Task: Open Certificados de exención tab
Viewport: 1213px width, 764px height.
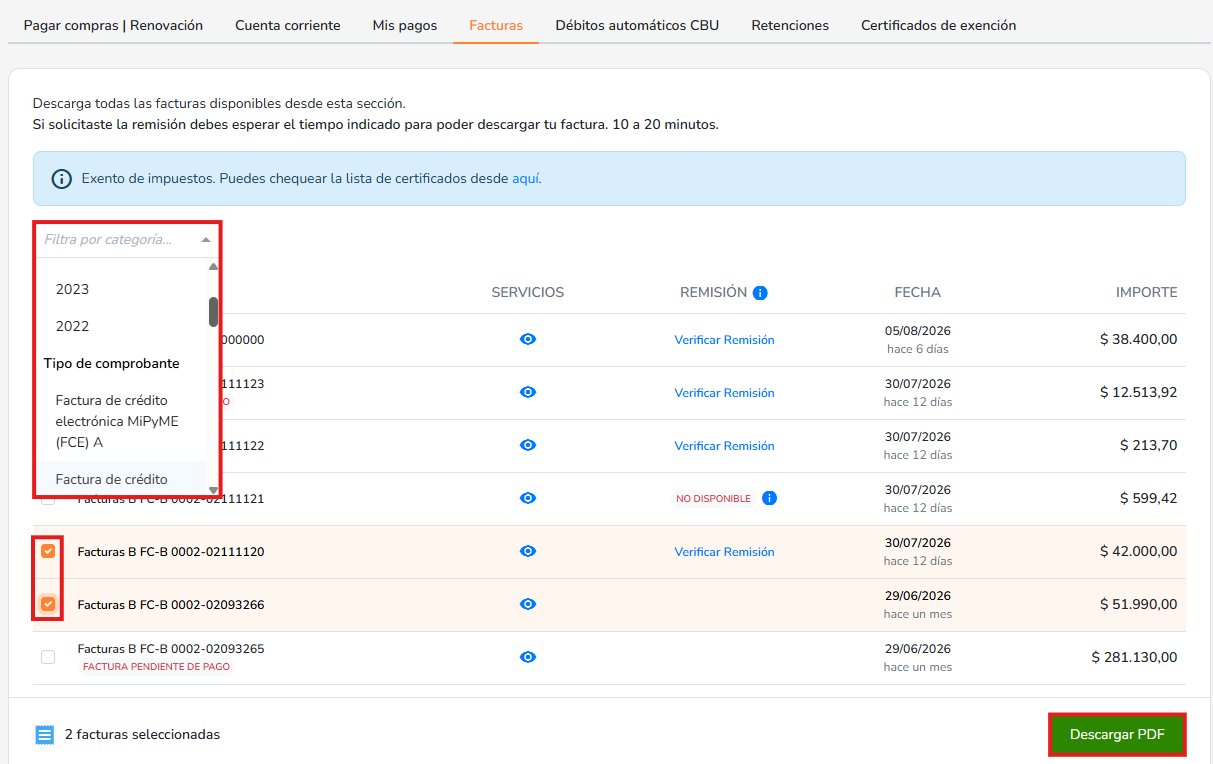Action: coord(939,25)
